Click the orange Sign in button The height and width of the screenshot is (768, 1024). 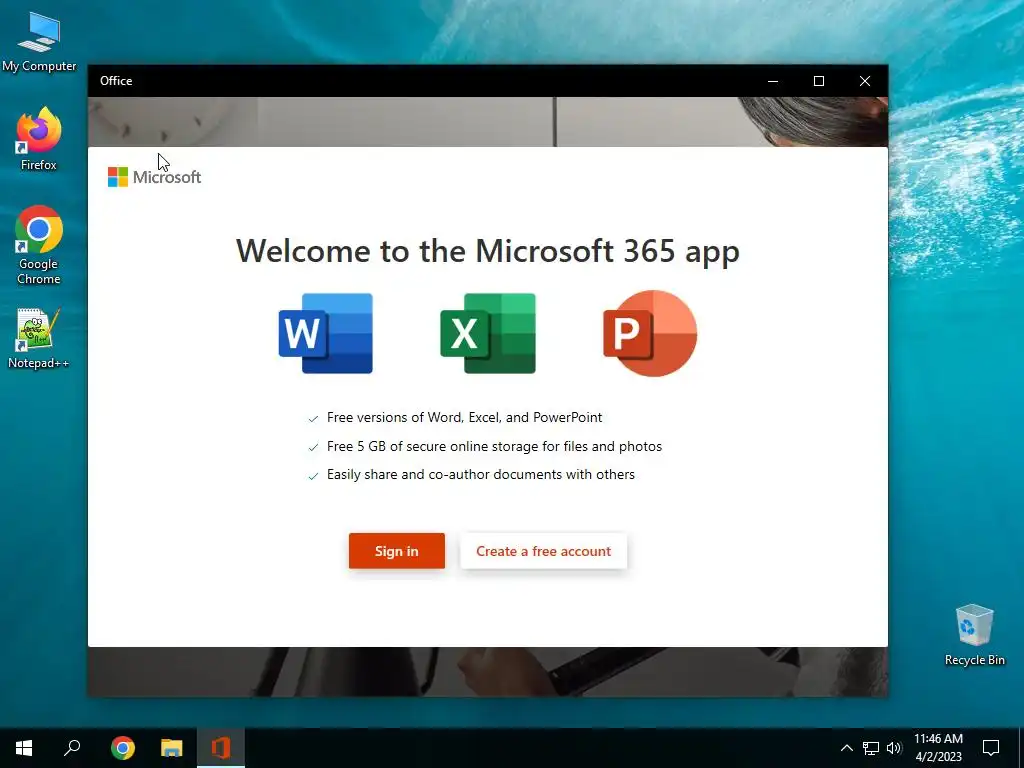[x=396, y=551]
